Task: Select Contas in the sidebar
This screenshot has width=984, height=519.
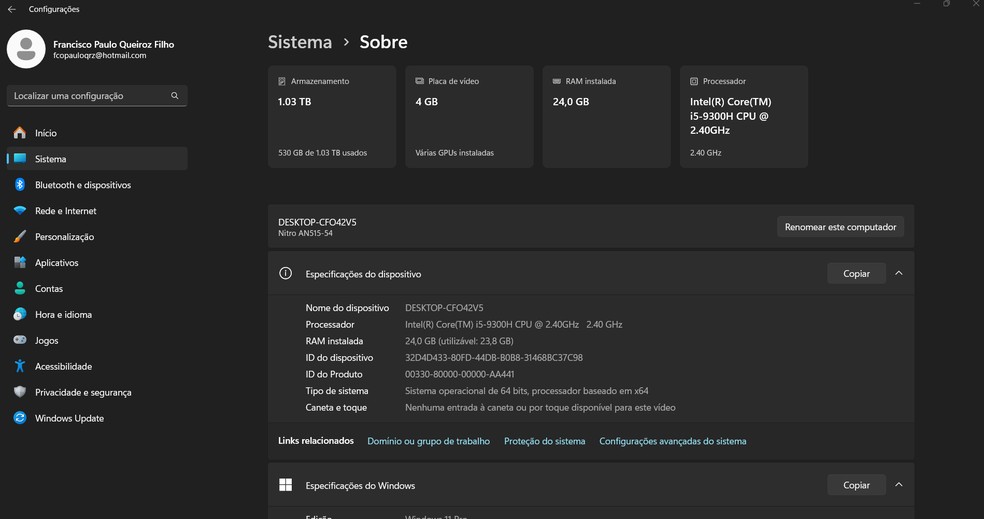Action: pyautogui.click(x=48, y=289)
